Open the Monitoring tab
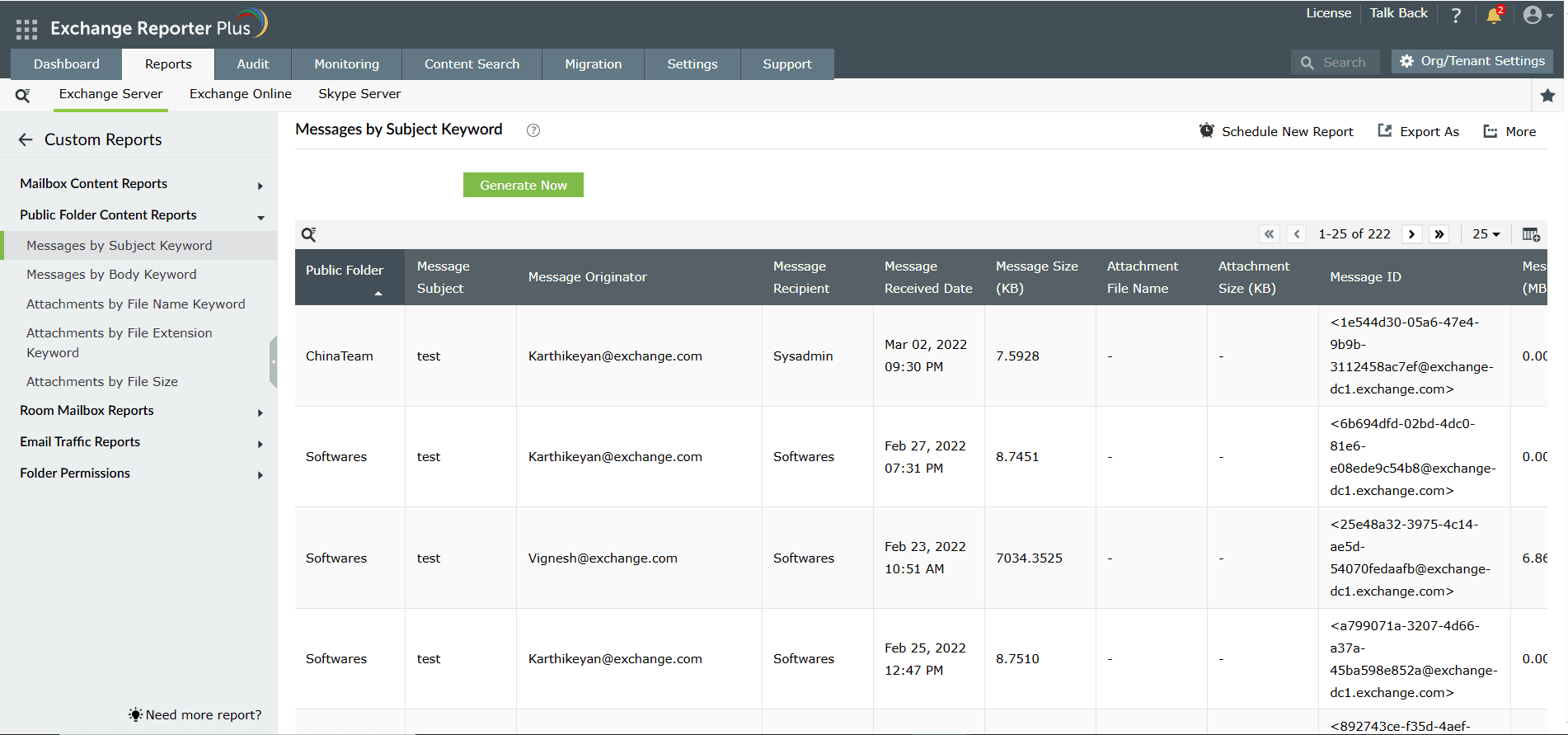Image resolution: width=1568 pixels, height=735 pixels. 347,64
